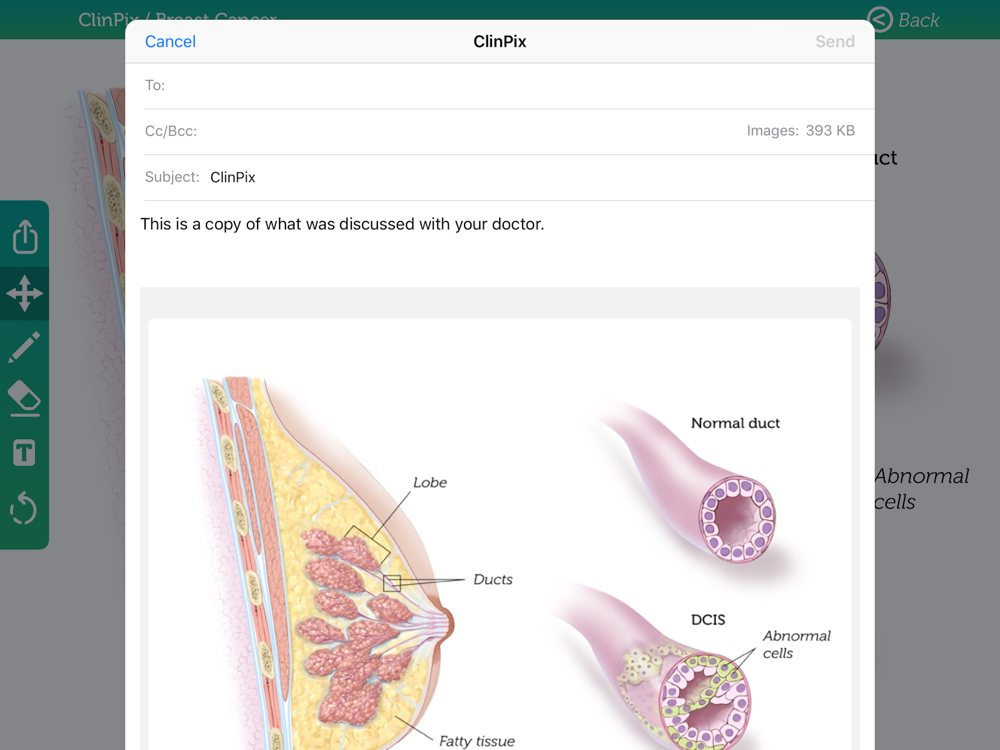Select the Text tool icon
The width and height of the screenshot is (1000, 750).
click(x=24, y=453)
